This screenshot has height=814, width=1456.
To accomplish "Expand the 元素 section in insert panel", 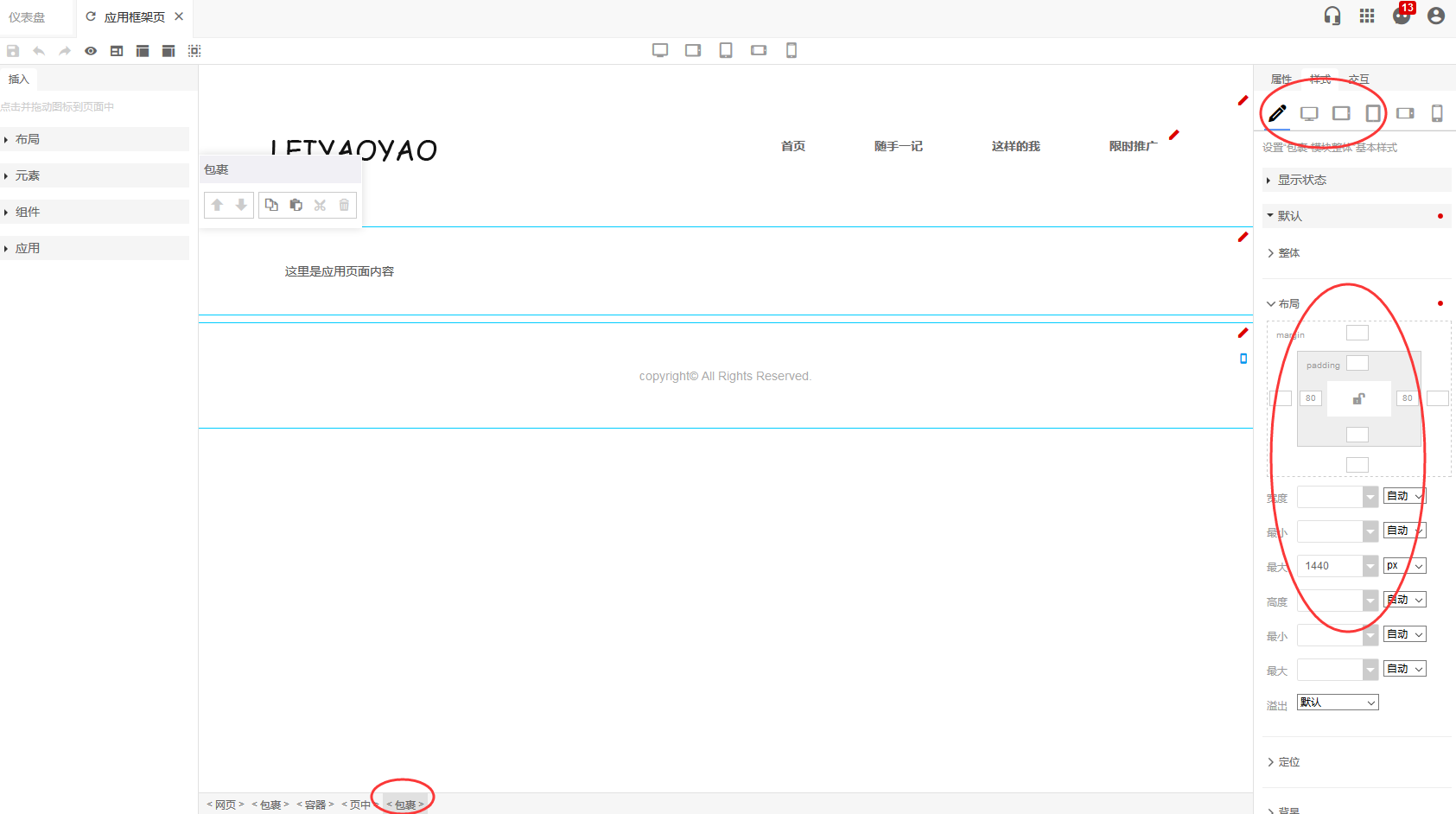I will (x=28, y=175).
